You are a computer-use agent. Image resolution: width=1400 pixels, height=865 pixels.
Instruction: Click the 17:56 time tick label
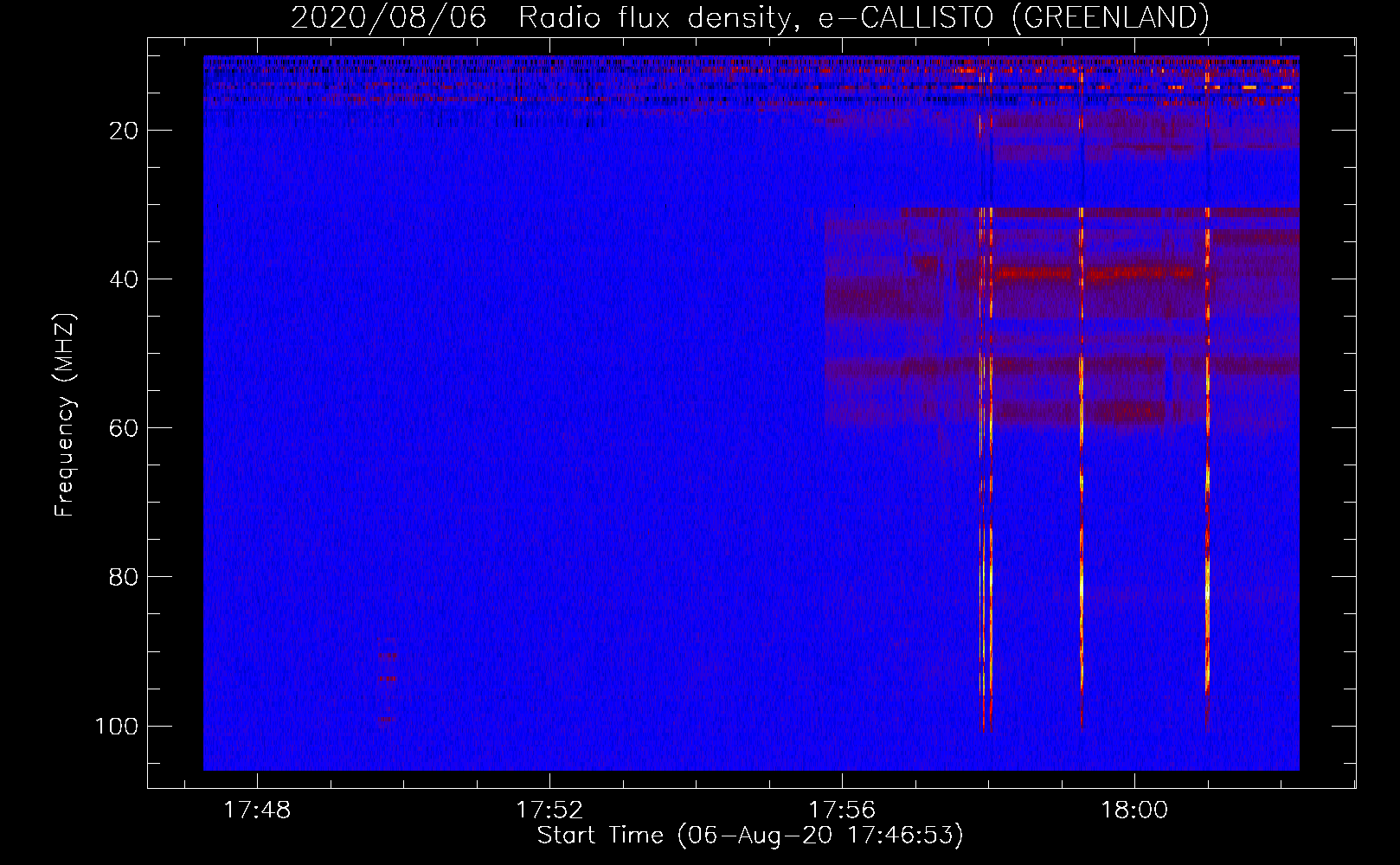point(842,811)
